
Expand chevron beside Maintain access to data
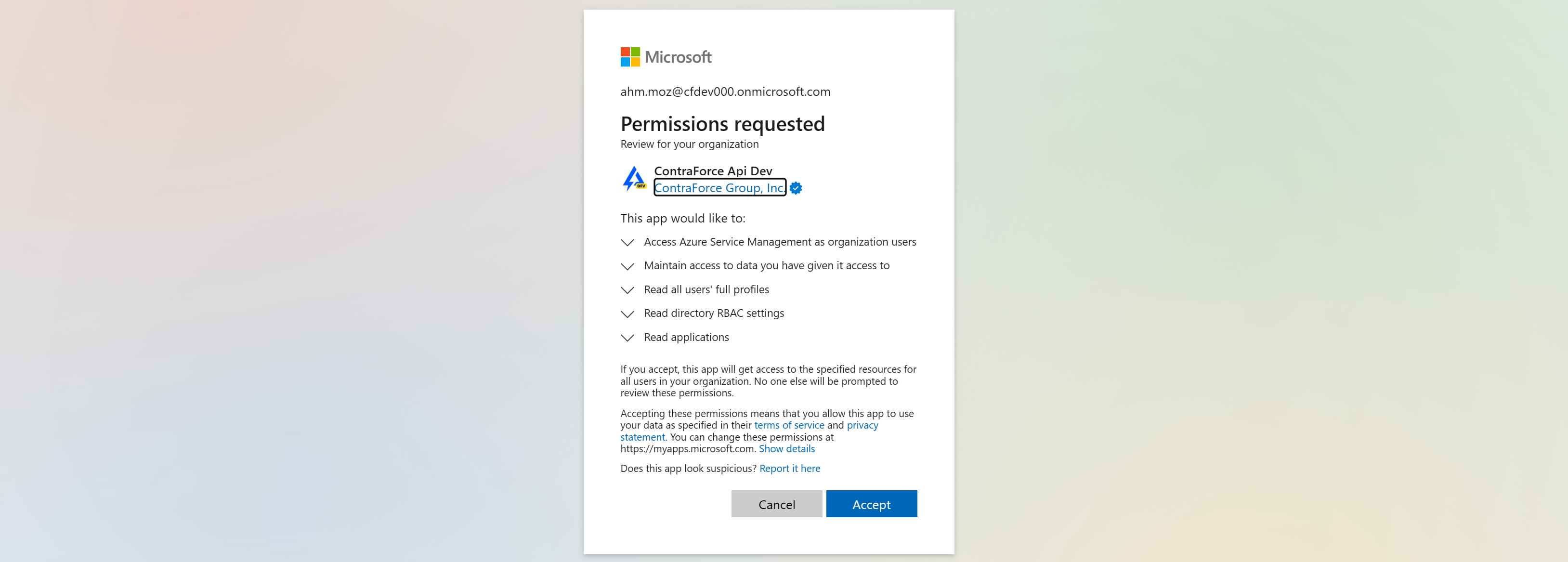click(x=627, y=266)
